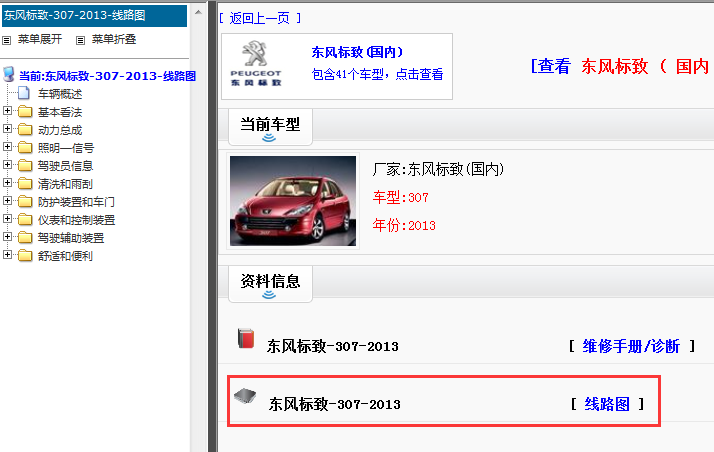Expand the 仪表和控制装置 tree node
This screenshot has height=452, width=714.
(x=7, y=219)
